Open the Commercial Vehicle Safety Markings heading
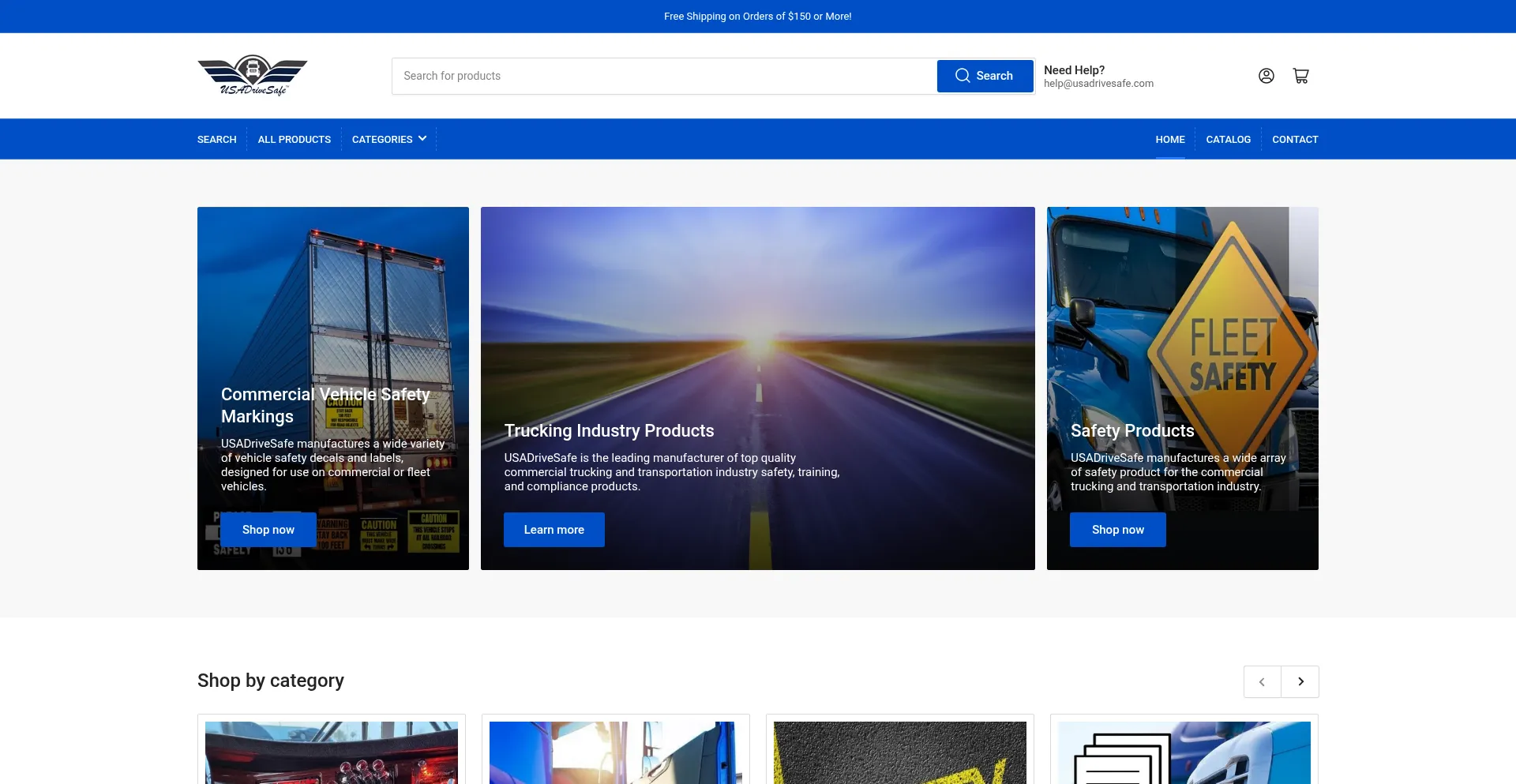Screen dimensions: 1516x784 coord(325,405)
